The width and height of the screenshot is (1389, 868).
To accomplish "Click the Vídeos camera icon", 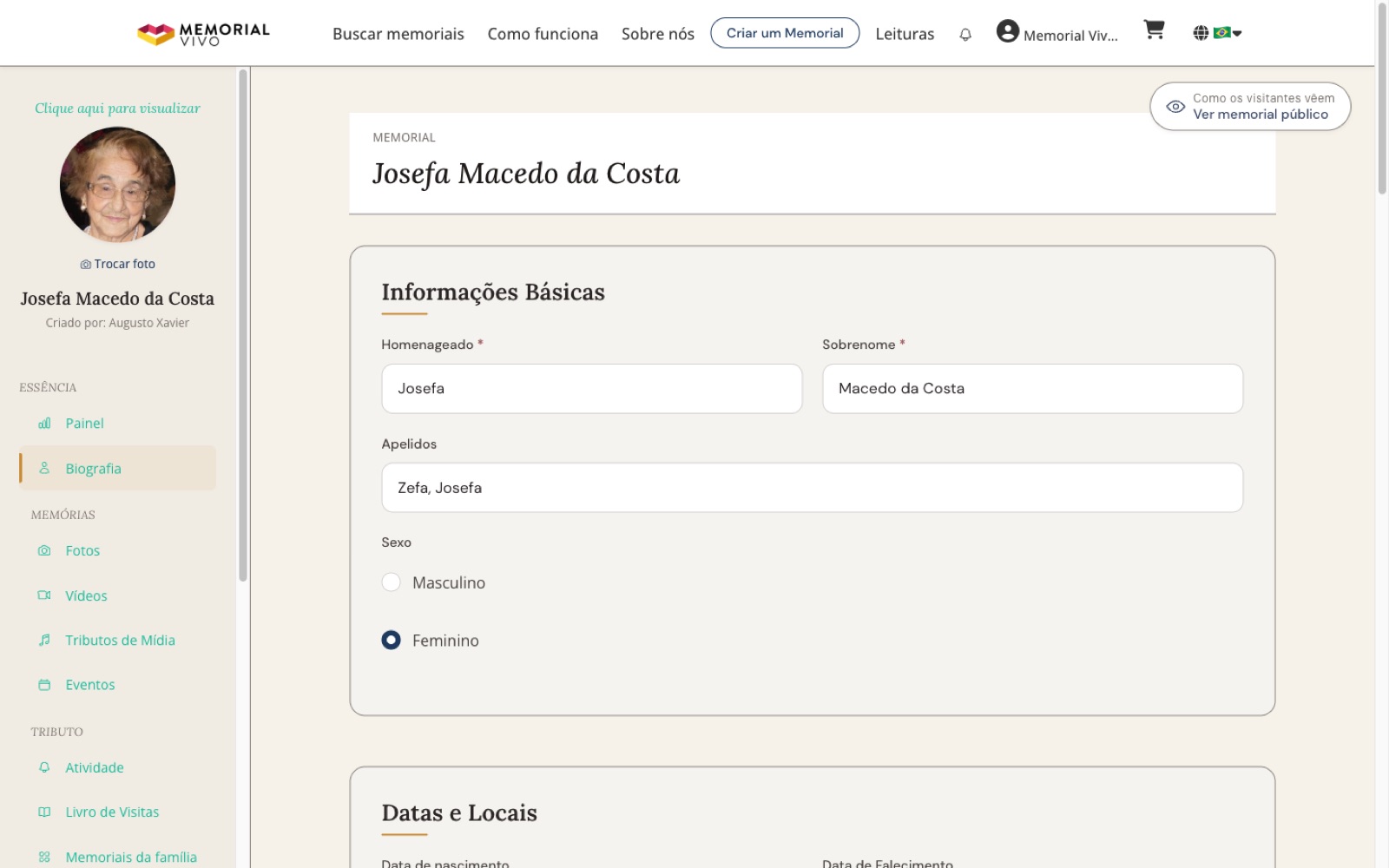I will pos(44,595).
